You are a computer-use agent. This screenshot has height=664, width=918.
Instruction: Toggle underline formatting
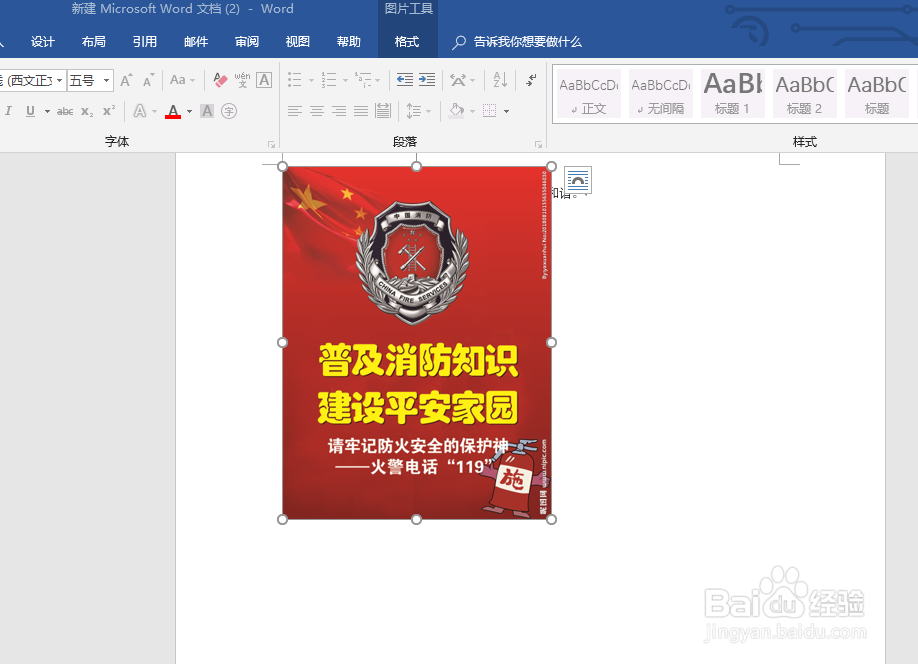30,111
